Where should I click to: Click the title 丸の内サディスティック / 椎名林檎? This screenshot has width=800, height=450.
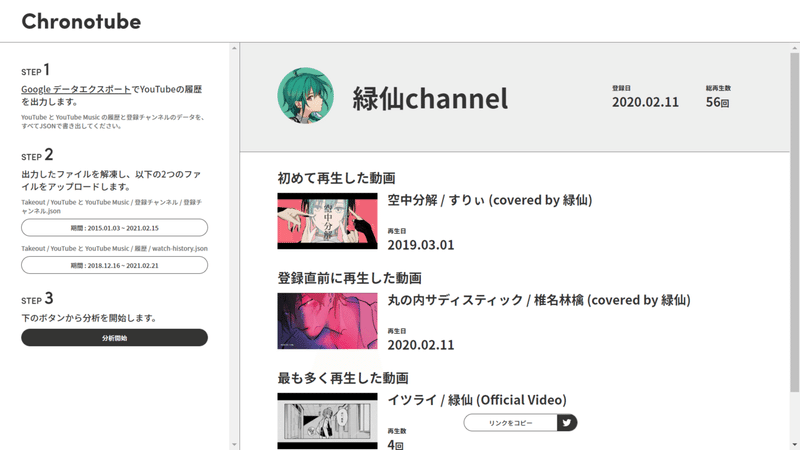pos(486,300)
